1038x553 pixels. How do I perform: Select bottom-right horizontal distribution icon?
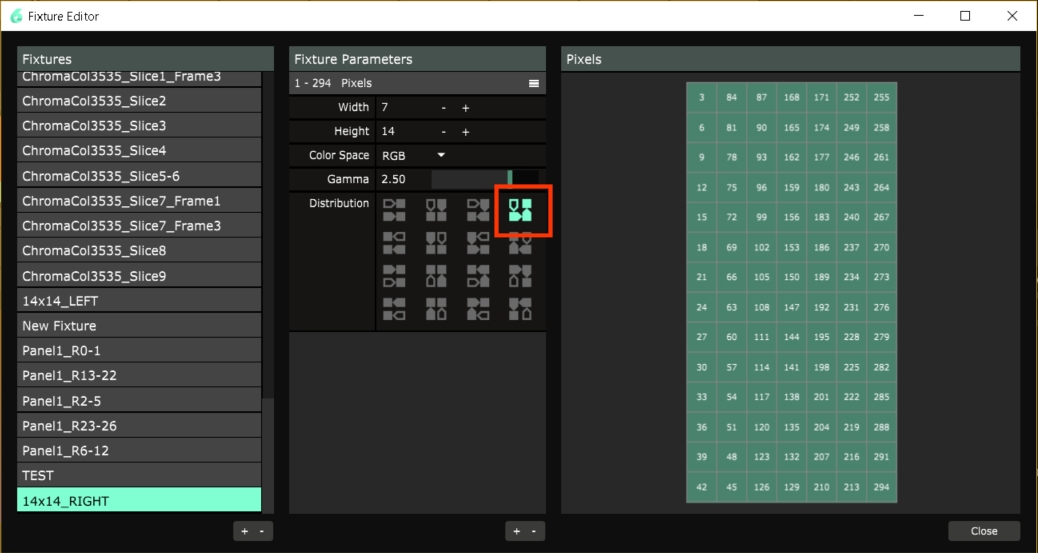[x=394, y=309]
